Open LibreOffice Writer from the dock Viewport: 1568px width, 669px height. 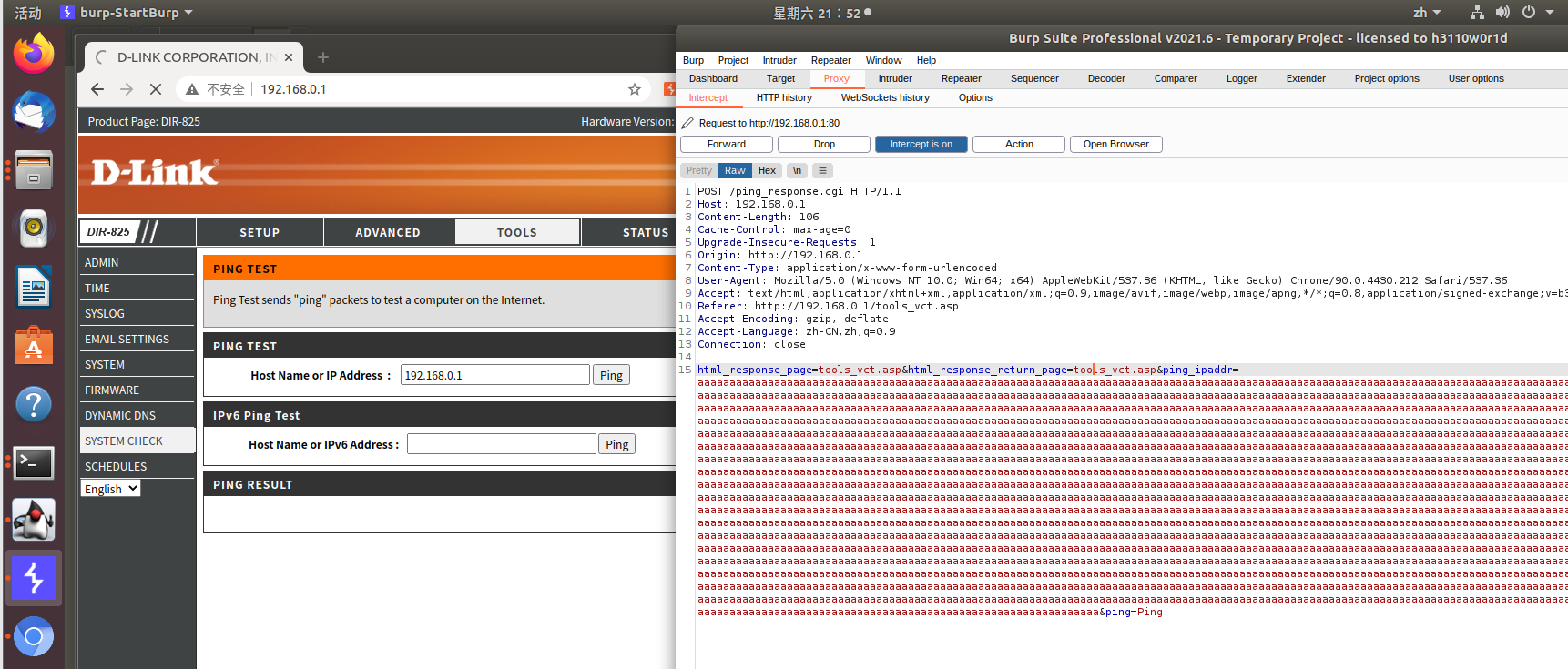click(x=34, y=287)
